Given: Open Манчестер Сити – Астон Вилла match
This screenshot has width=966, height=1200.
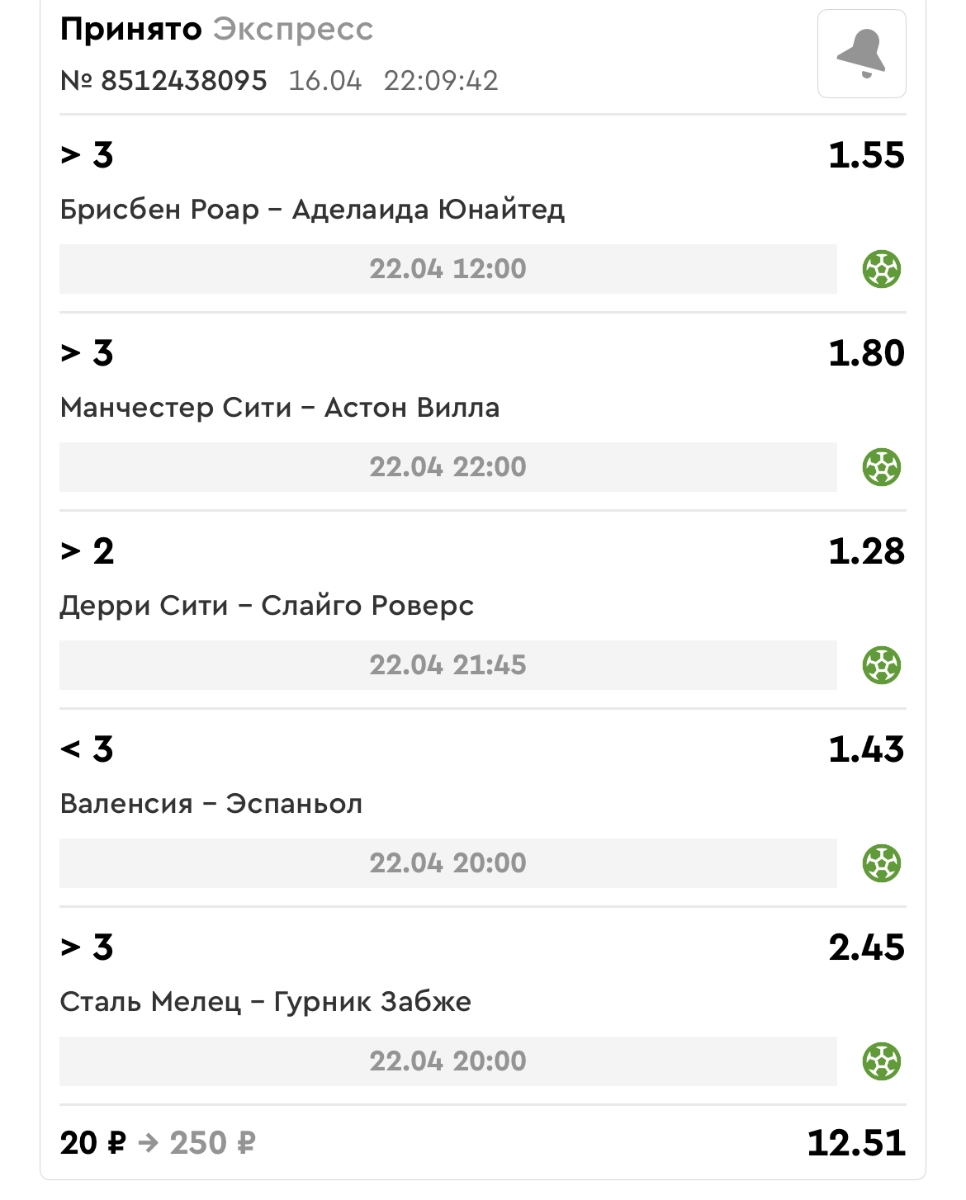Looking at the screenshot, I should (x=280, y=408).
